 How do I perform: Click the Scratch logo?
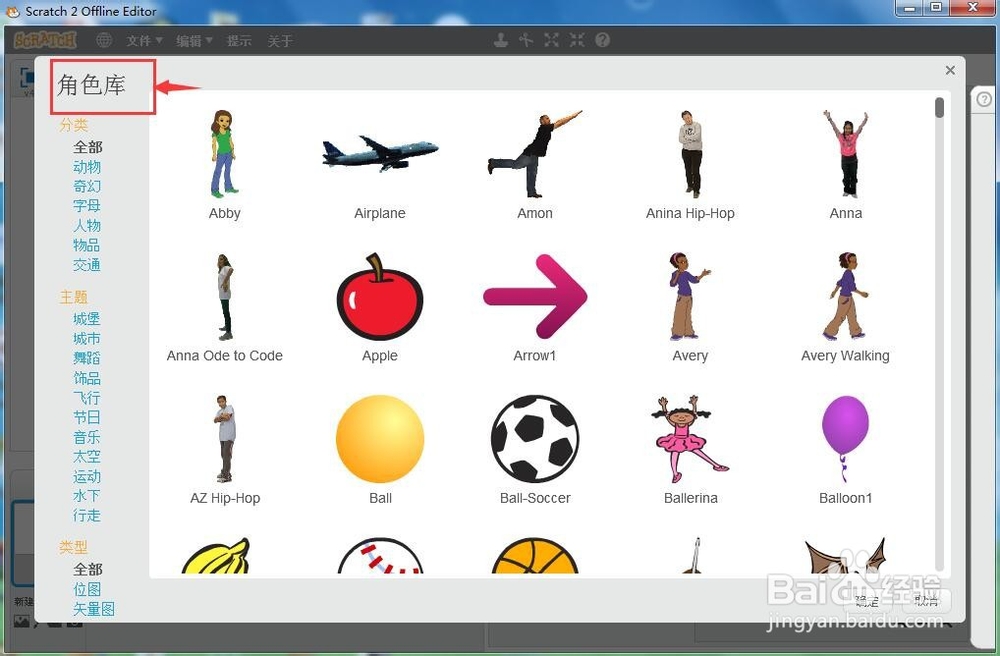click(x=45, y=40)
